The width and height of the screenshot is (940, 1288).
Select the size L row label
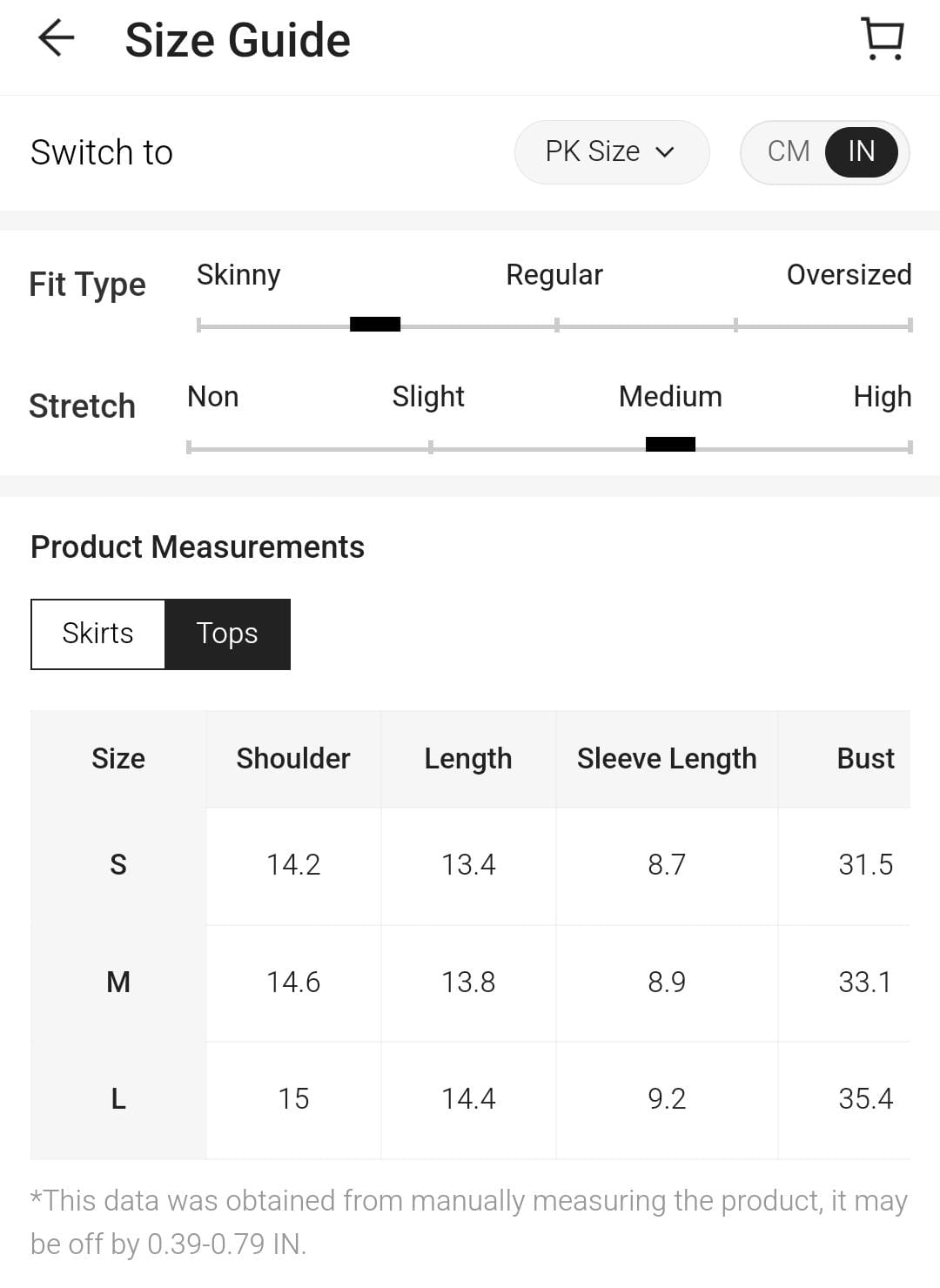point(118,1099)
